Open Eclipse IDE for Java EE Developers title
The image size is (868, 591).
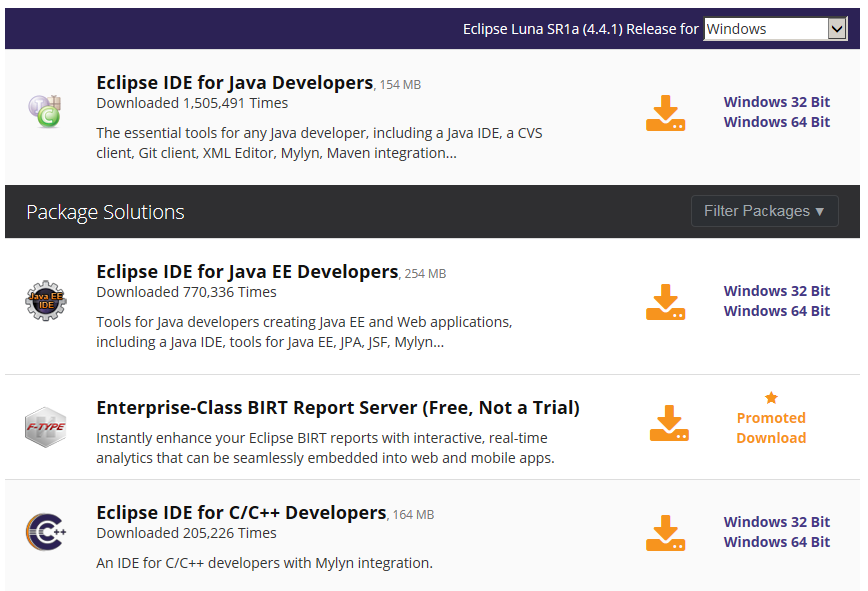tap(247, 272)
